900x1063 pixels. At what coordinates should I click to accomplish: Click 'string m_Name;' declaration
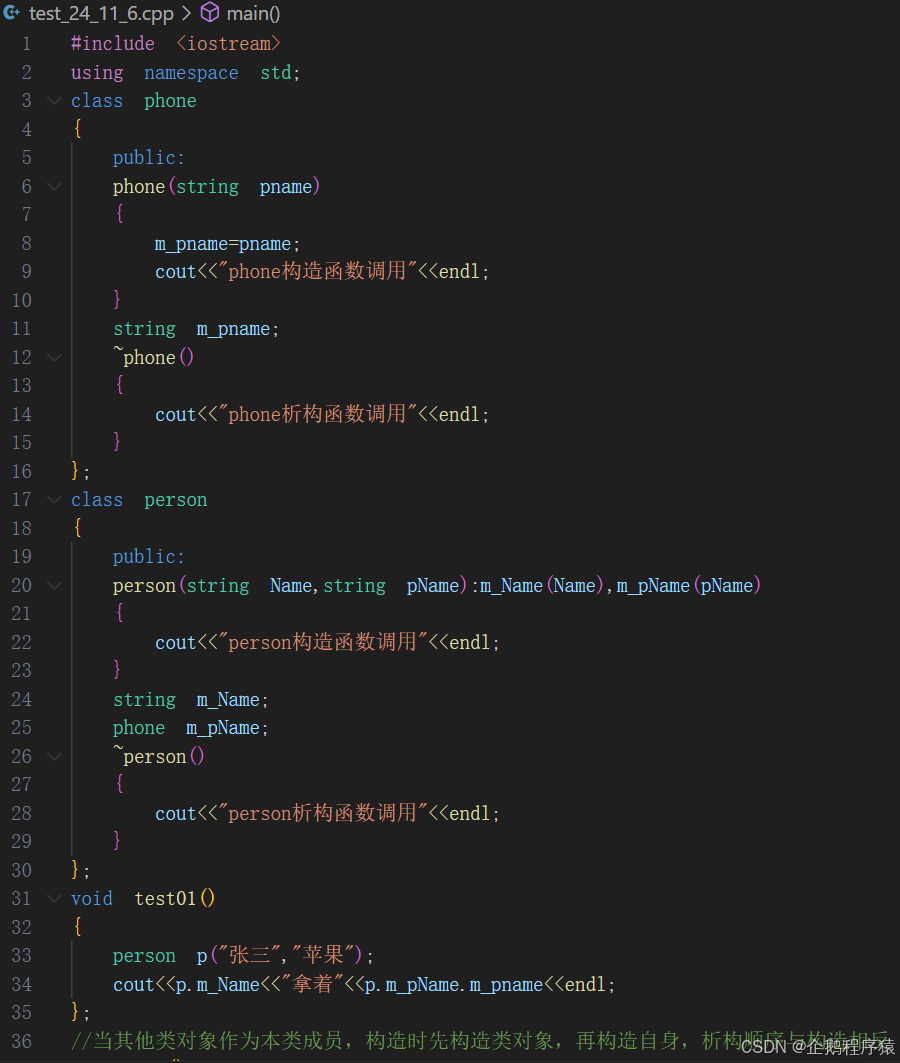190,700
